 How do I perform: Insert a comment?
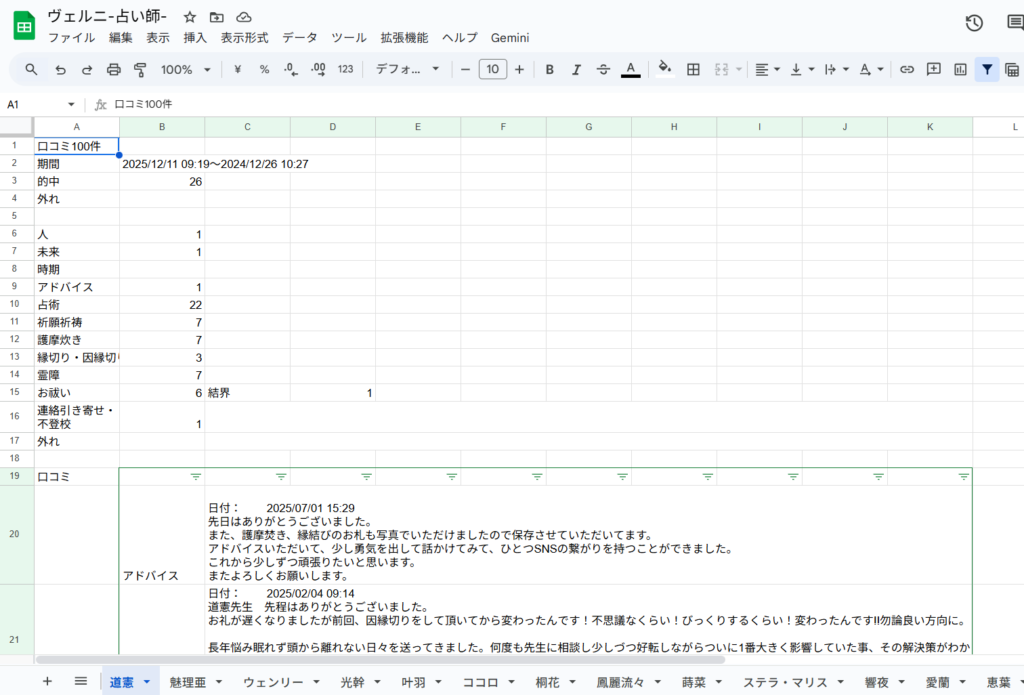[933, 70]
